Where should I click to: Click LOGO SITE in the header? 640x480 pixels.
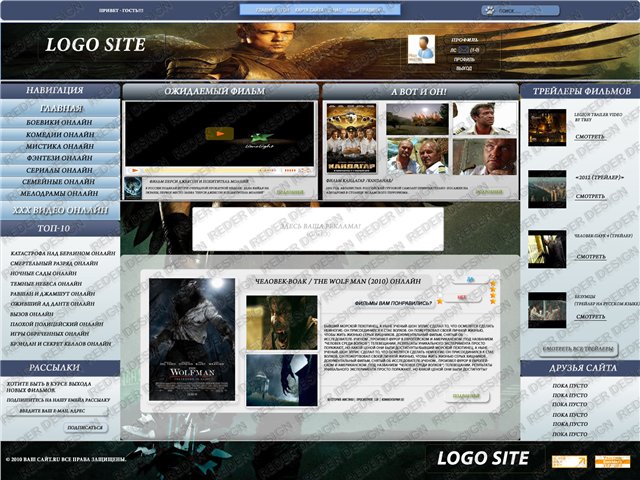click(96, 44)
